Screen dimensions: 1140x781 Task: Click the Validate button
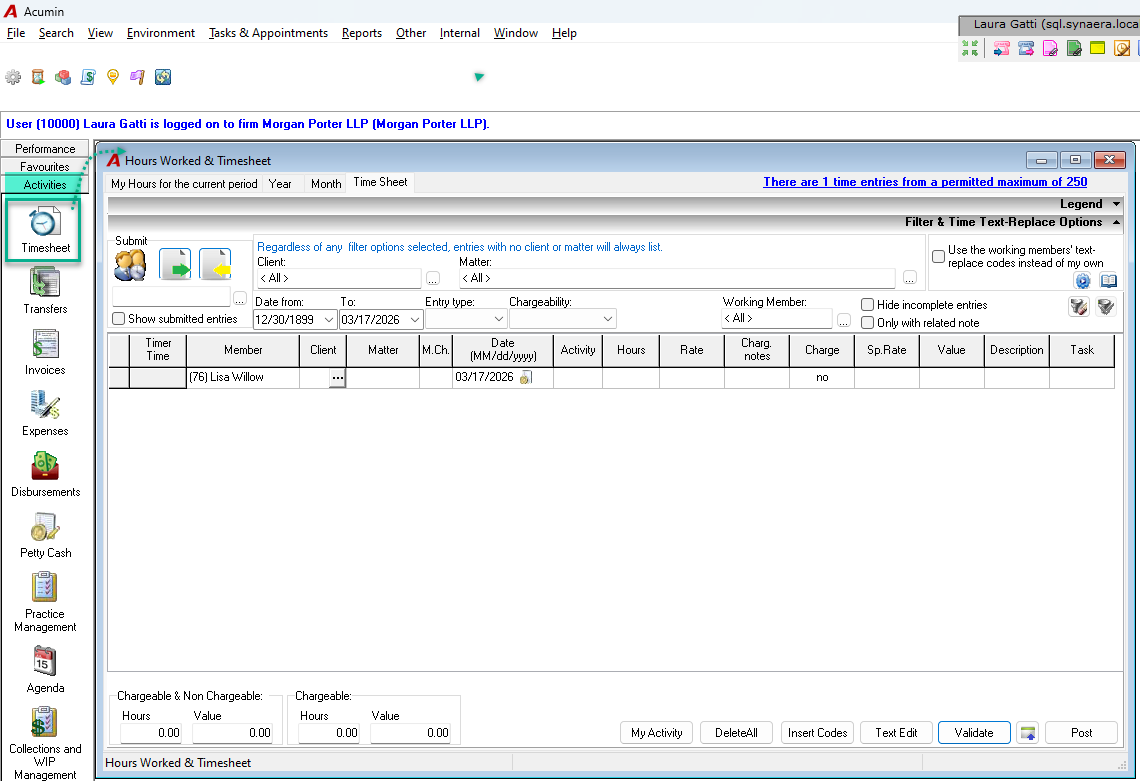(x=974, y=732)
